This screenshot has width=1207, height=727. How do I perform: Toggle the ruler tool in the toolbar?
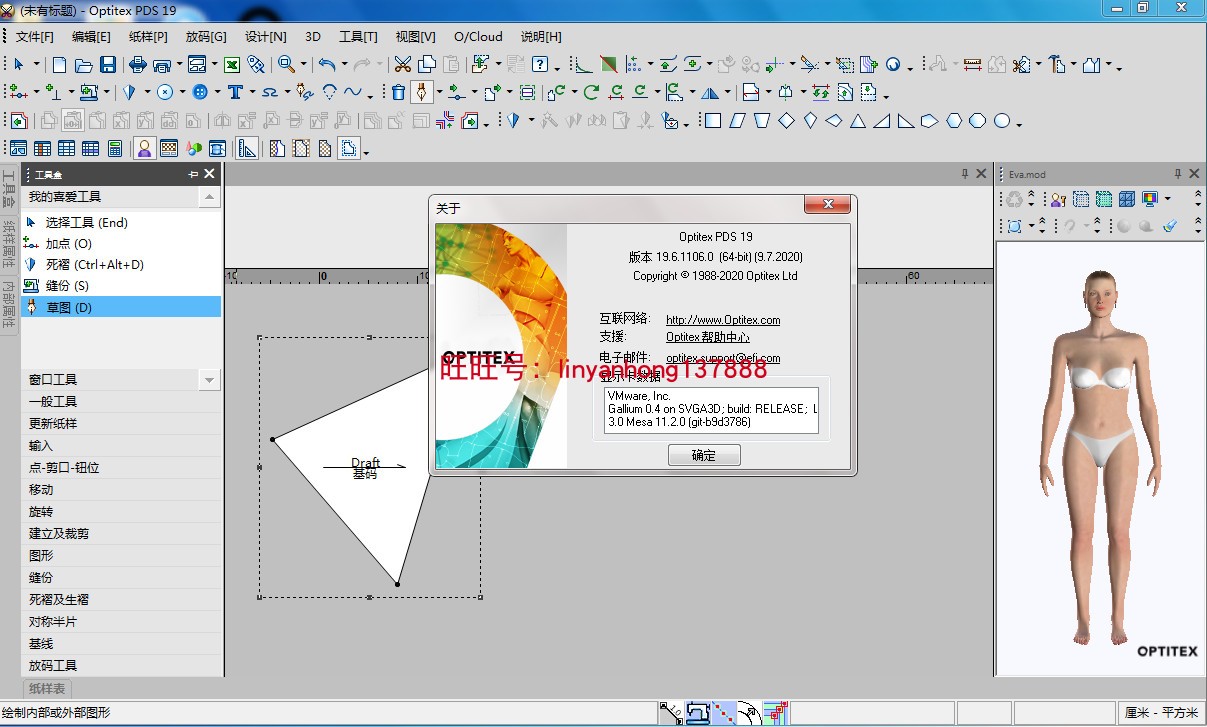click(245, 147)
